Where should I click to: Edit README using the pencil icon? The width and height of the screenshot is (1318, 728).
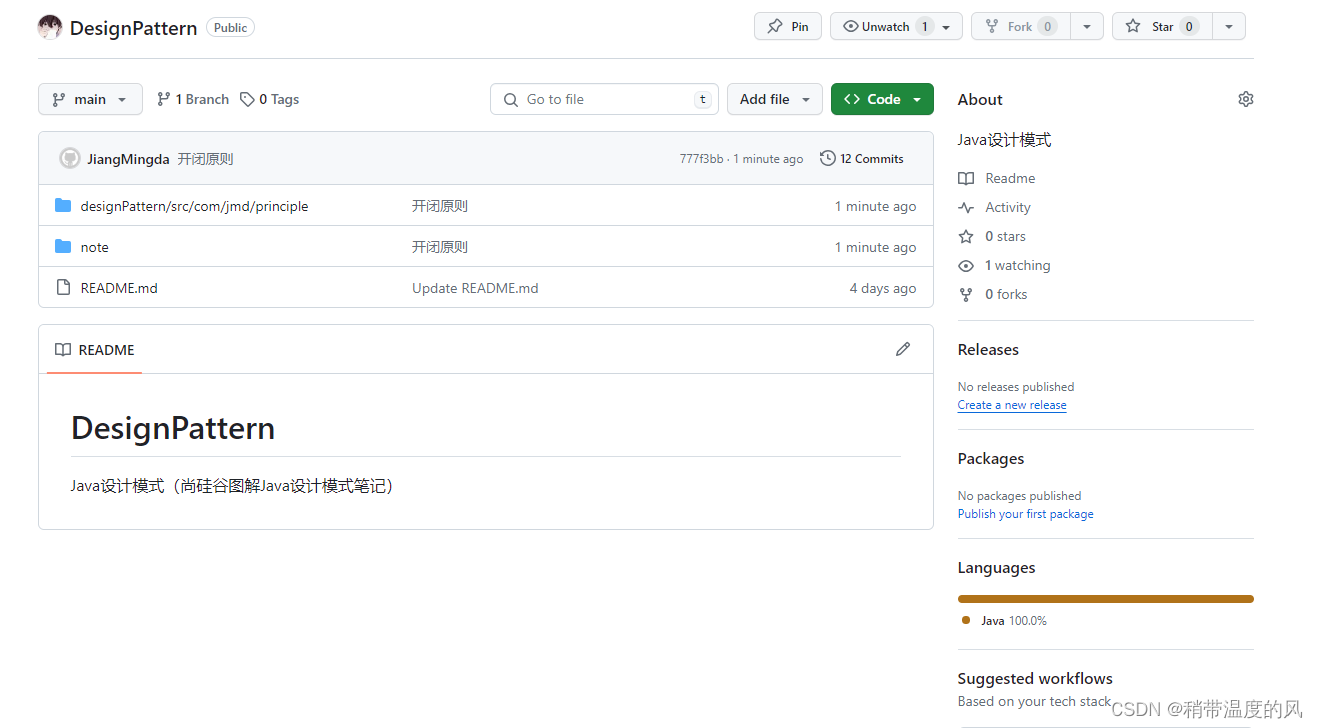pos(903,349)
